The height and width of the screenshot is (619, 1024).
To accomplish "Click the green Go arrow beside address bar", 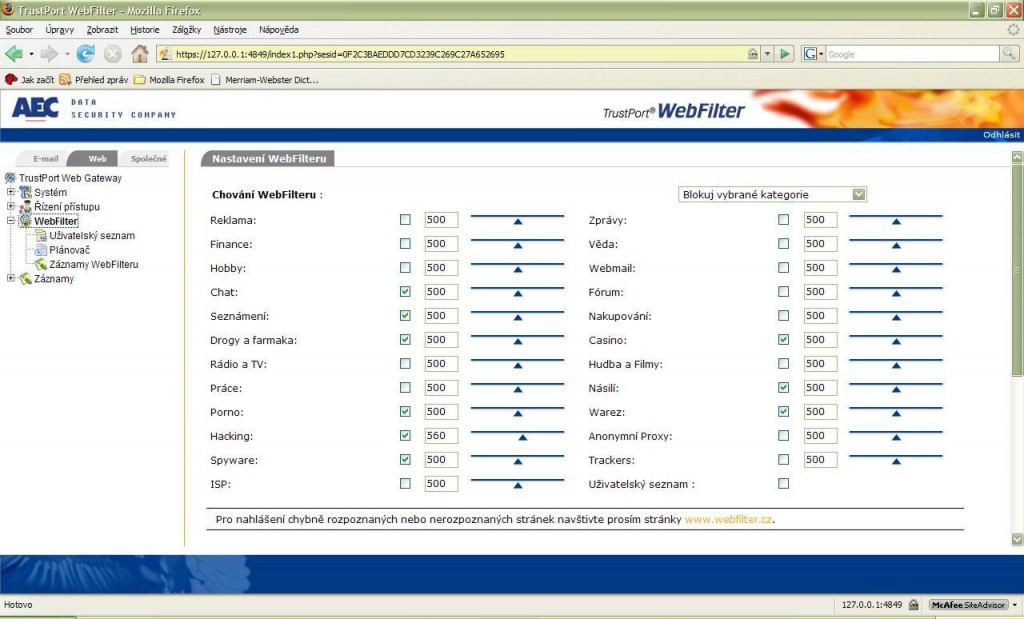I will [785, 54].
